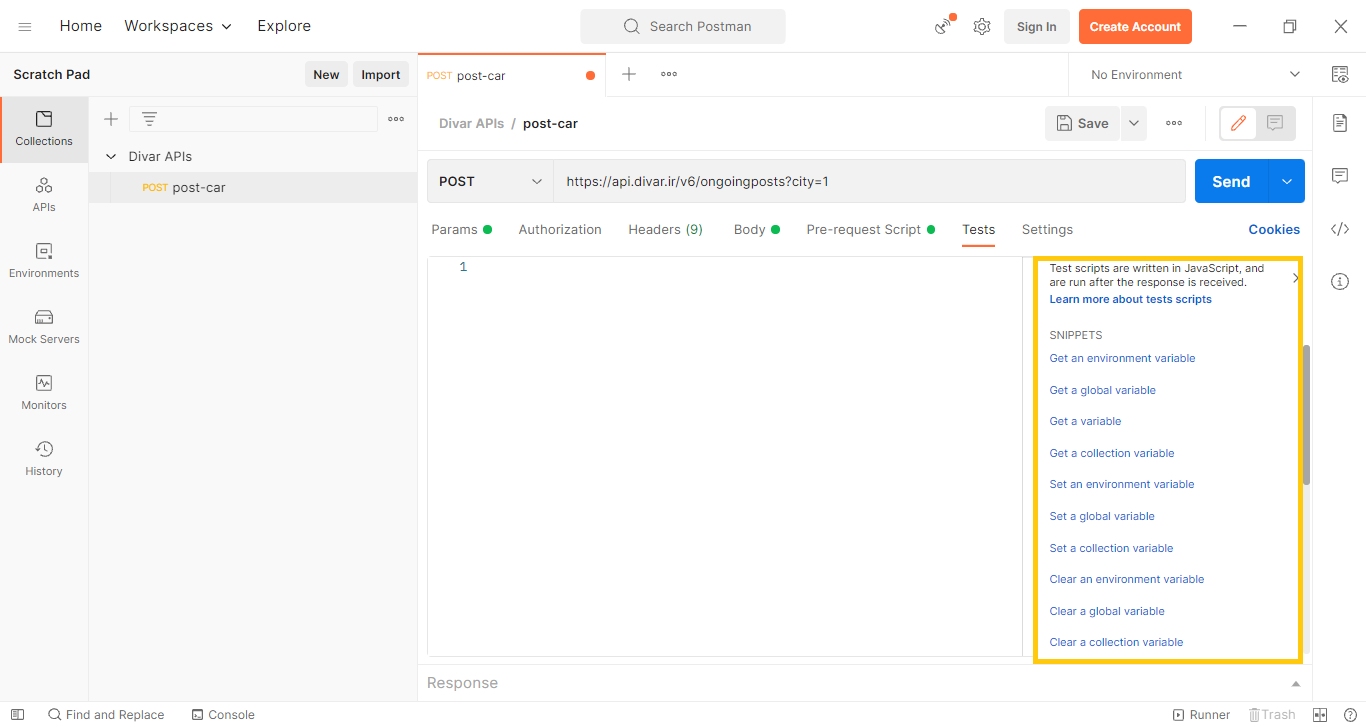The image size is (1366, 727).
Task: Open APIs in the sidebar
Action: 44,195
